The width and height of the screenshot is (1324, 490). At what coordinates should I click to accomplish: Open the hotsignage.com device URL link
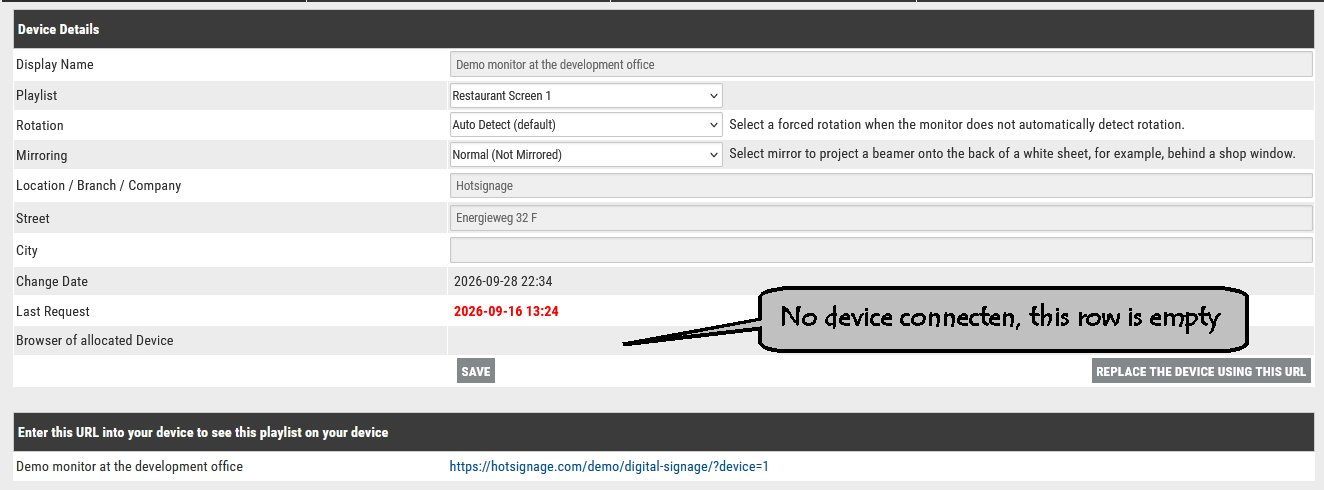[x=609, y=466]
